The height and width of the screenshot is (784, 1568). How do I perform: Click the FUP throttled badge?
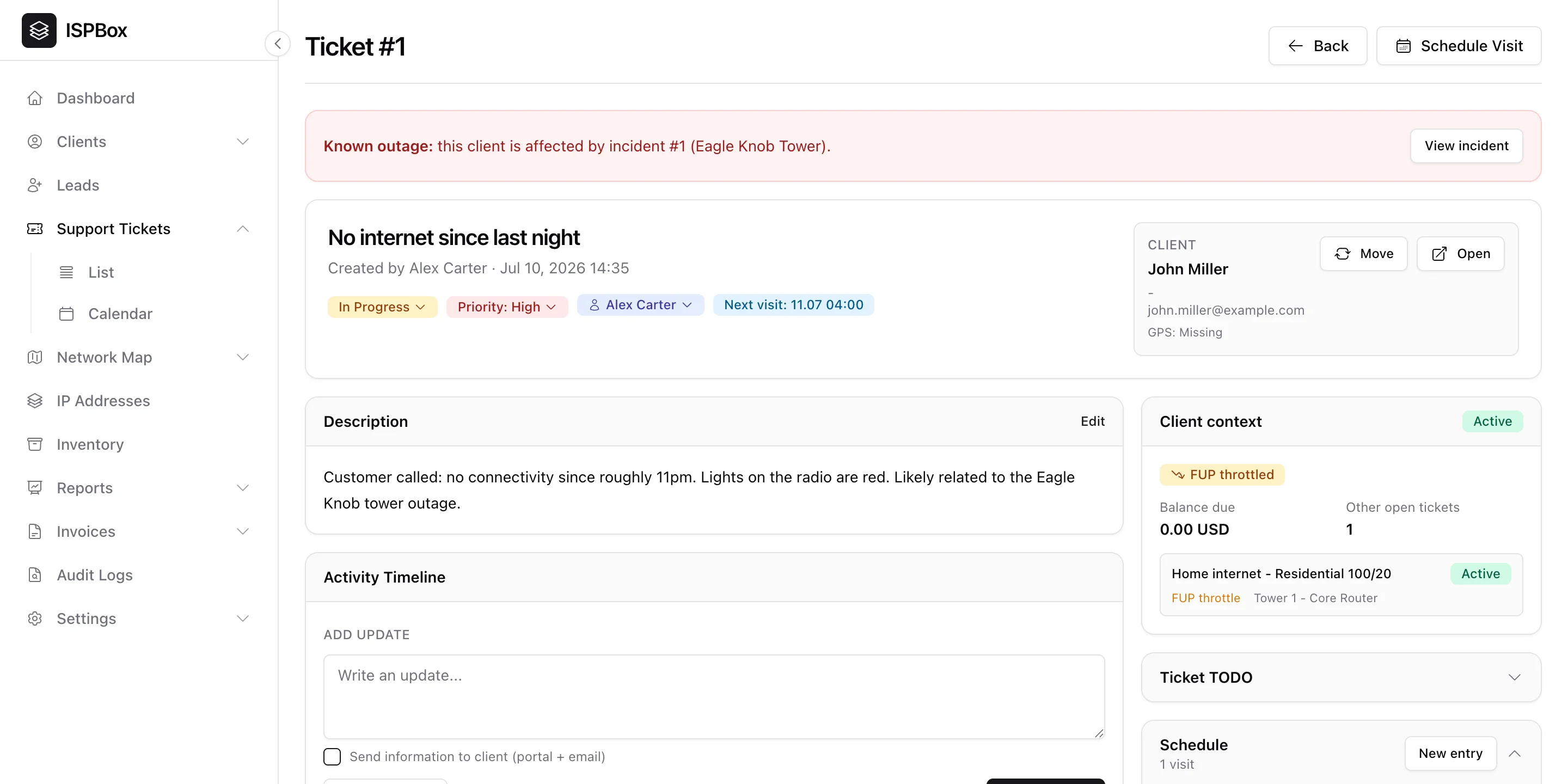pos(1222,475)
